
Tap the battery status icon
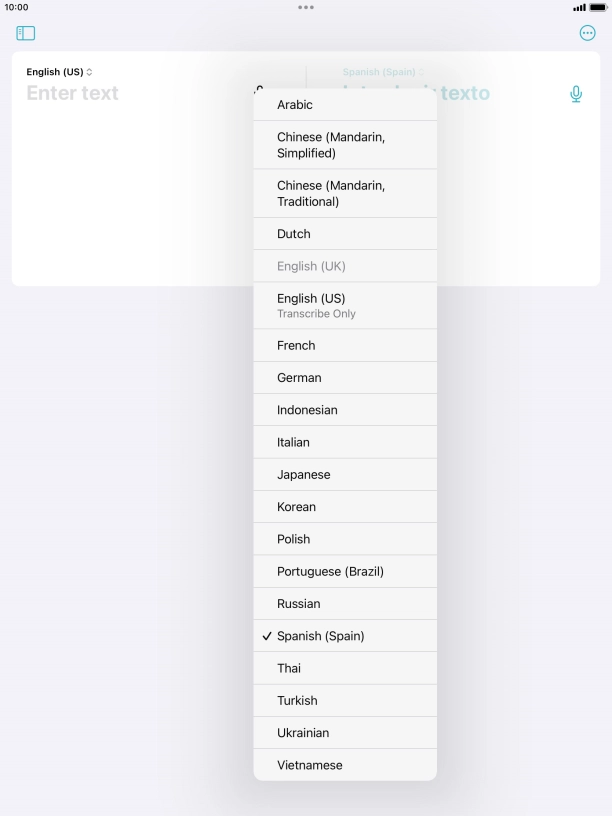point(598,7)
